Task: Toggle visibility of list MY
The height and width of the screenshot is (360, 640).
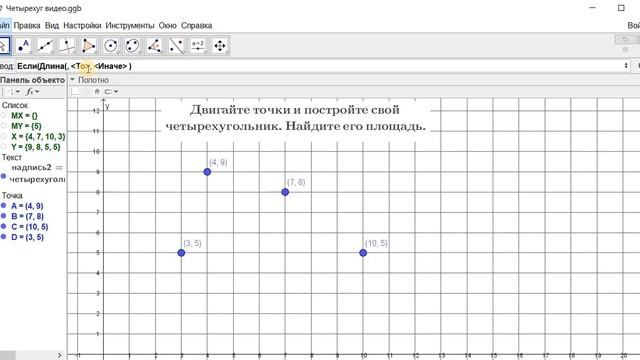Action: (3, 126)
